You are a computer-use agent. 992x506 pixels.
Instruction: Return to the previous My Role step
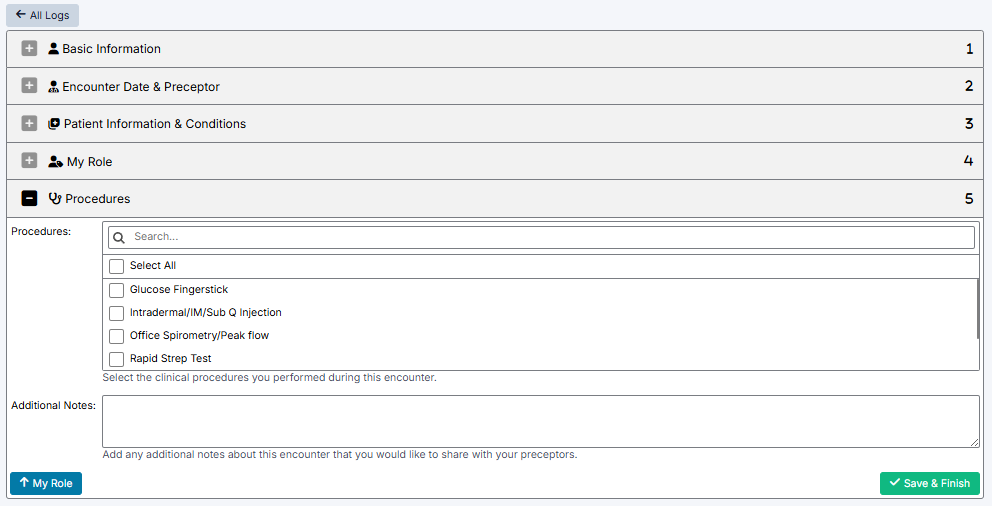(46, 484)
